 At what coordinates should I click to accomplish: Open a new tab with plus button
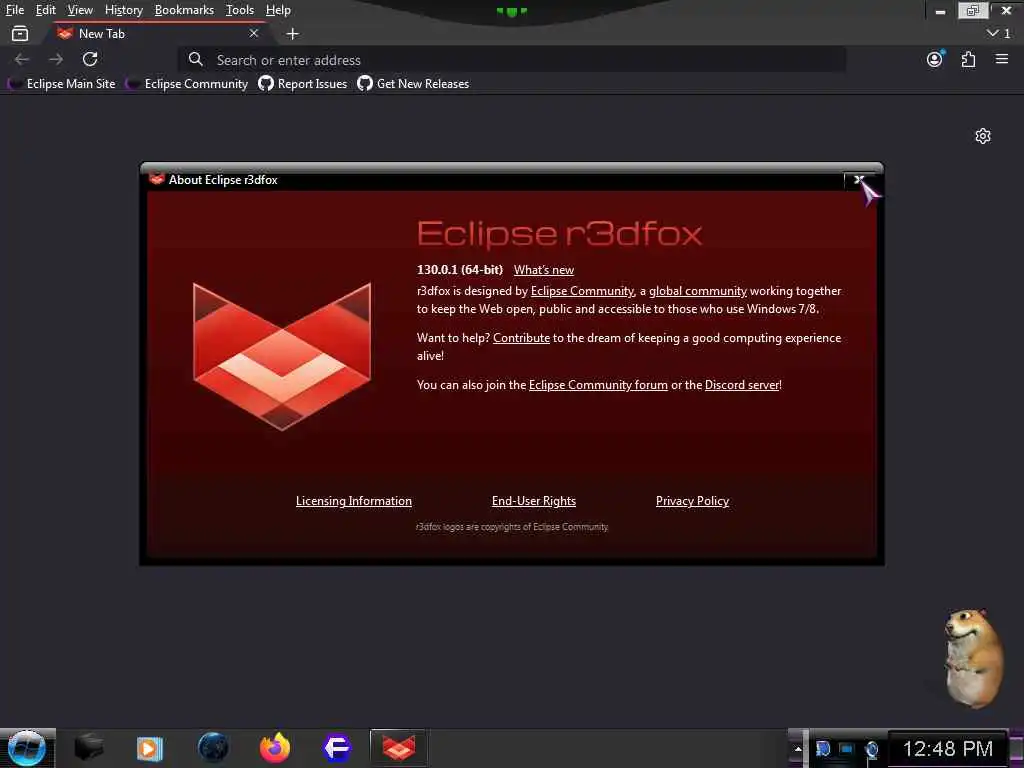pyautogui.click(x=293, y=33)
